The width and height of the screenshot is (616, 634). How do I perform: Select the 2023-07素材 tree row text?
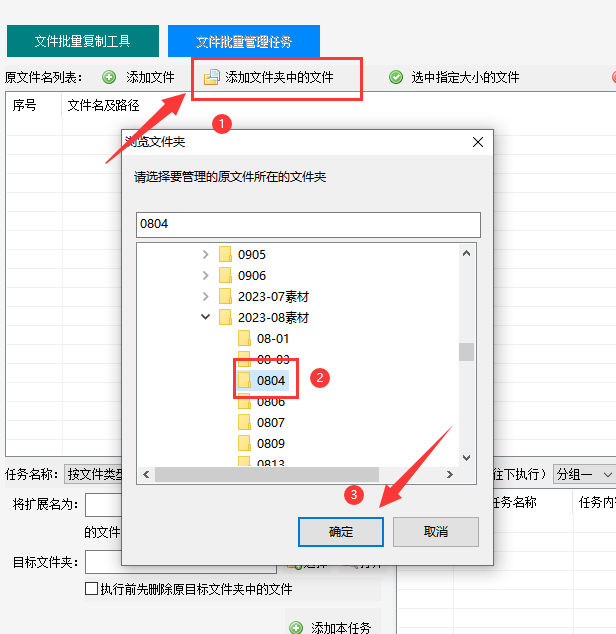(x=273, y=296)
